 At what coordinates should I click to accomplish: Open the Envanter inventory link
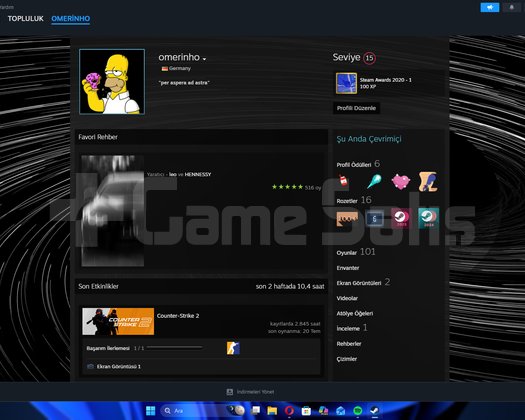pyautogui.click(x=348, y=268)
